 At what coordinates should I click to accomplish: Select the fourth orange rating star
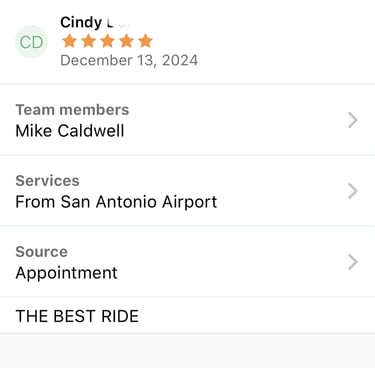tap(126, 41)
